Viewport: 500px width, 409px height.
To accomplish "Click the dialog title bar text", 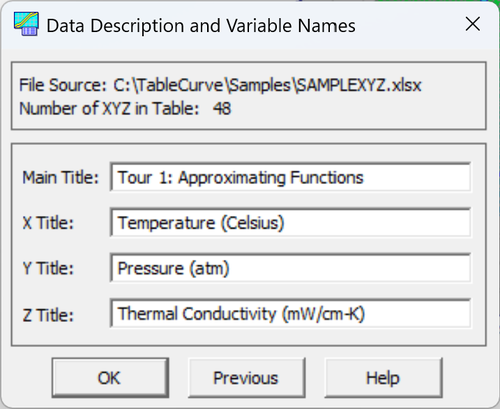I will pyautogui.click(x=201, y=26).
